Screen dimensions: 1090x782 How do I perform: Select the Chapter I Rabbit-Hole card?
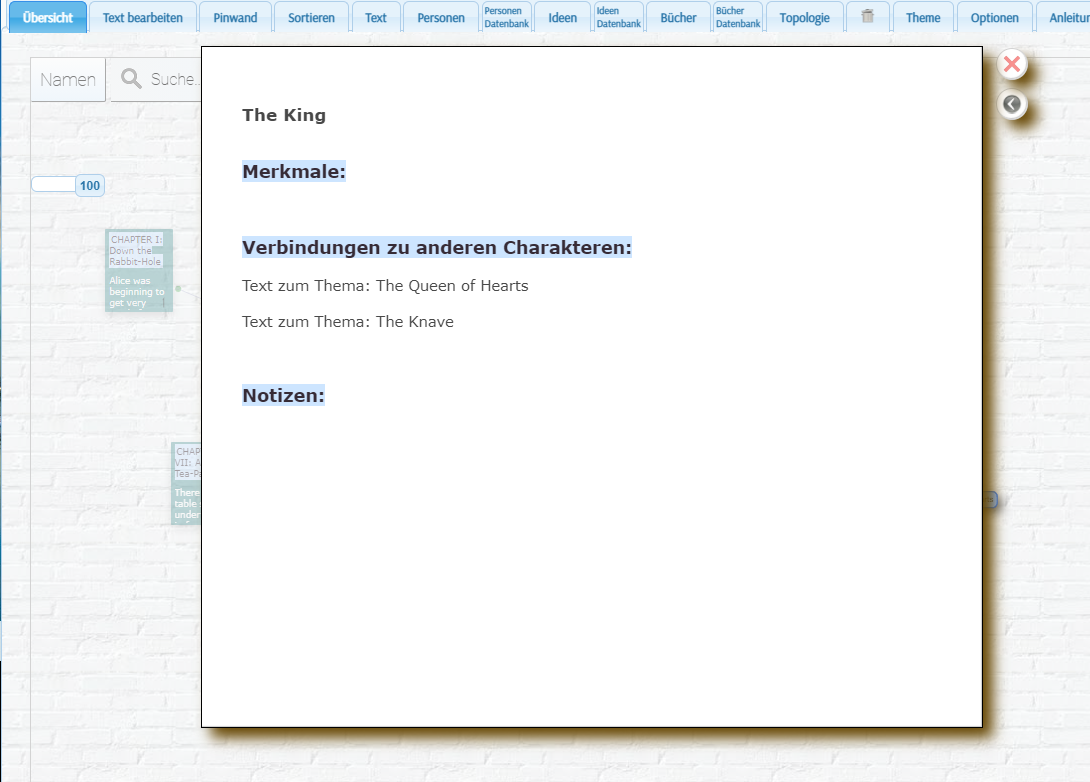tap(138, 270)
